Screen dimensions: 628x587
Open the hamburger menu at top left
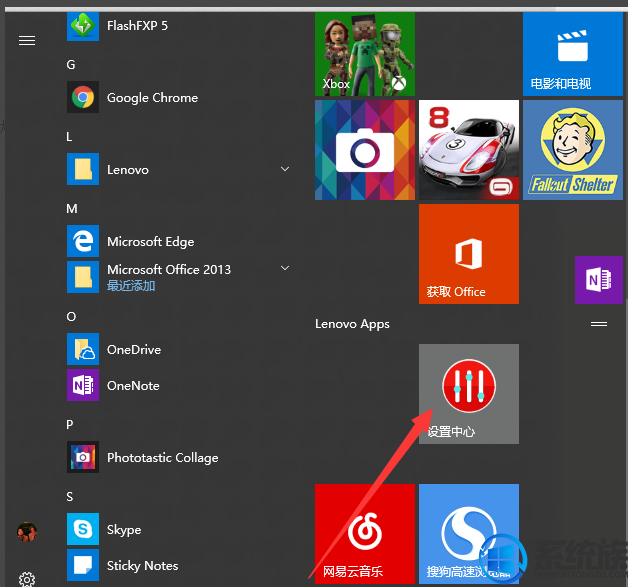tap(27, 40)
